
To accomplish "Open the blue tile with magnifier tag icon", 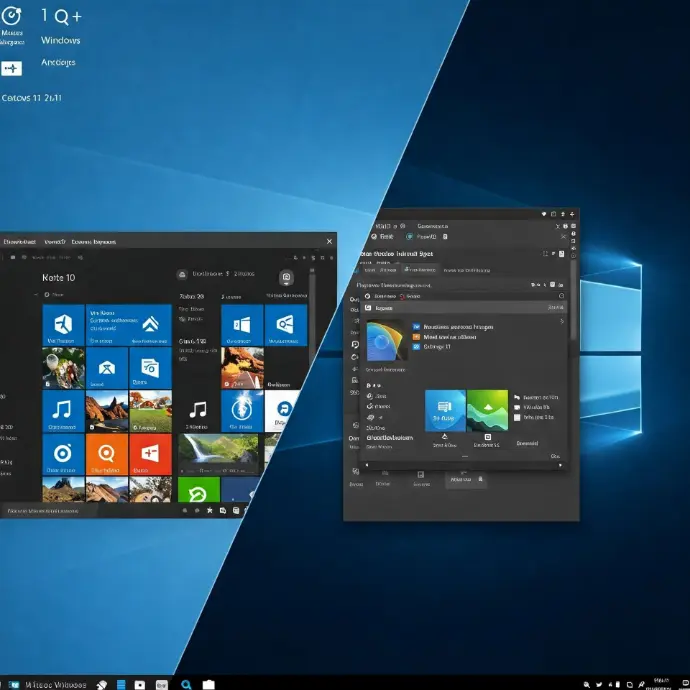I will point(286,325).
